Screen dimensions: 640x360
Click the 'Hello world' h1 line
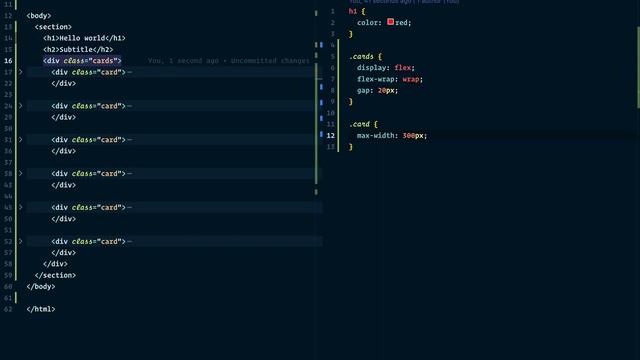tap(84, 38)
